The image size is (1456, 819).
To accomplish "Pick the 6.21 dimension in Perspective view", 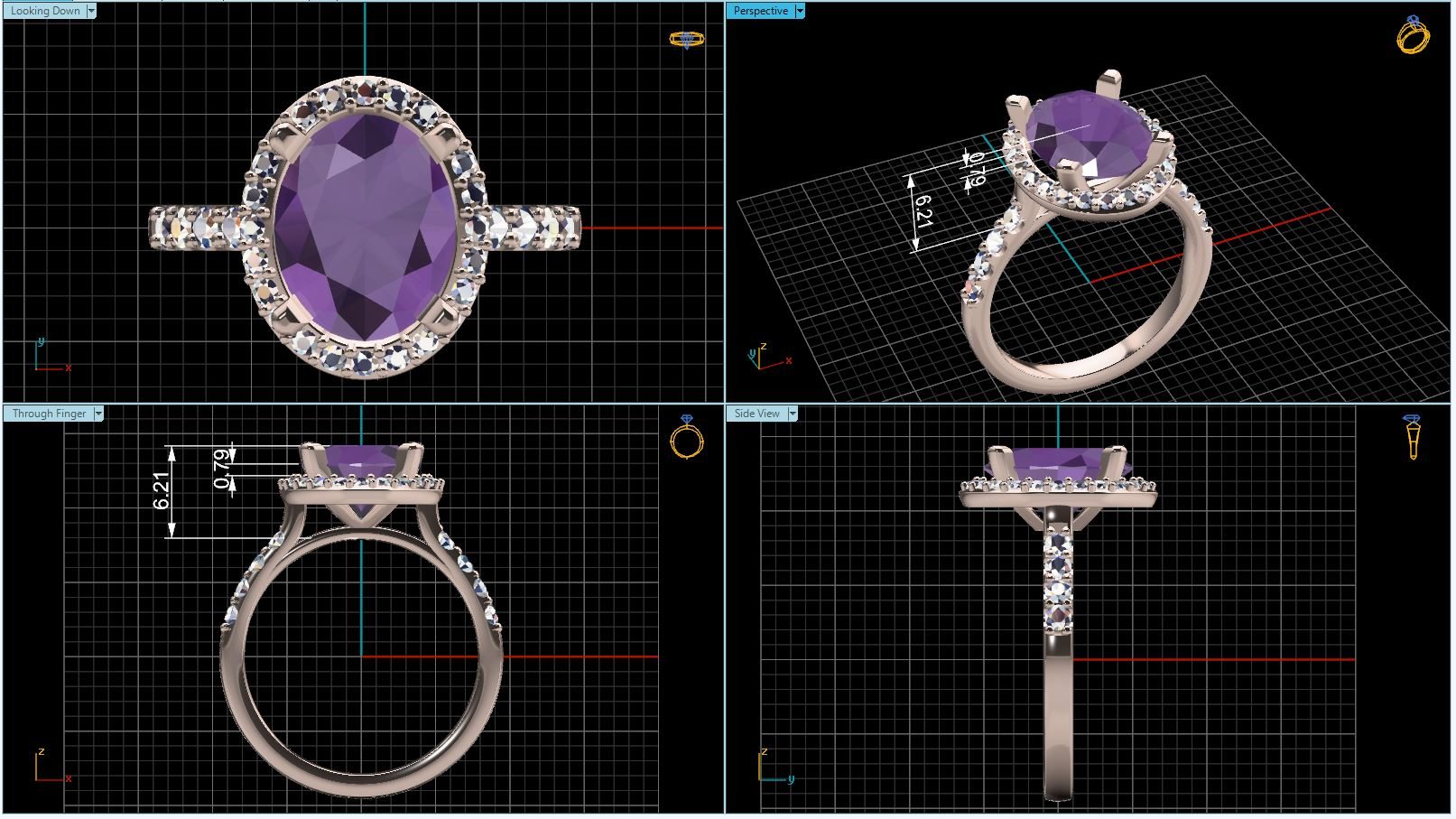I will pos(923,211).
